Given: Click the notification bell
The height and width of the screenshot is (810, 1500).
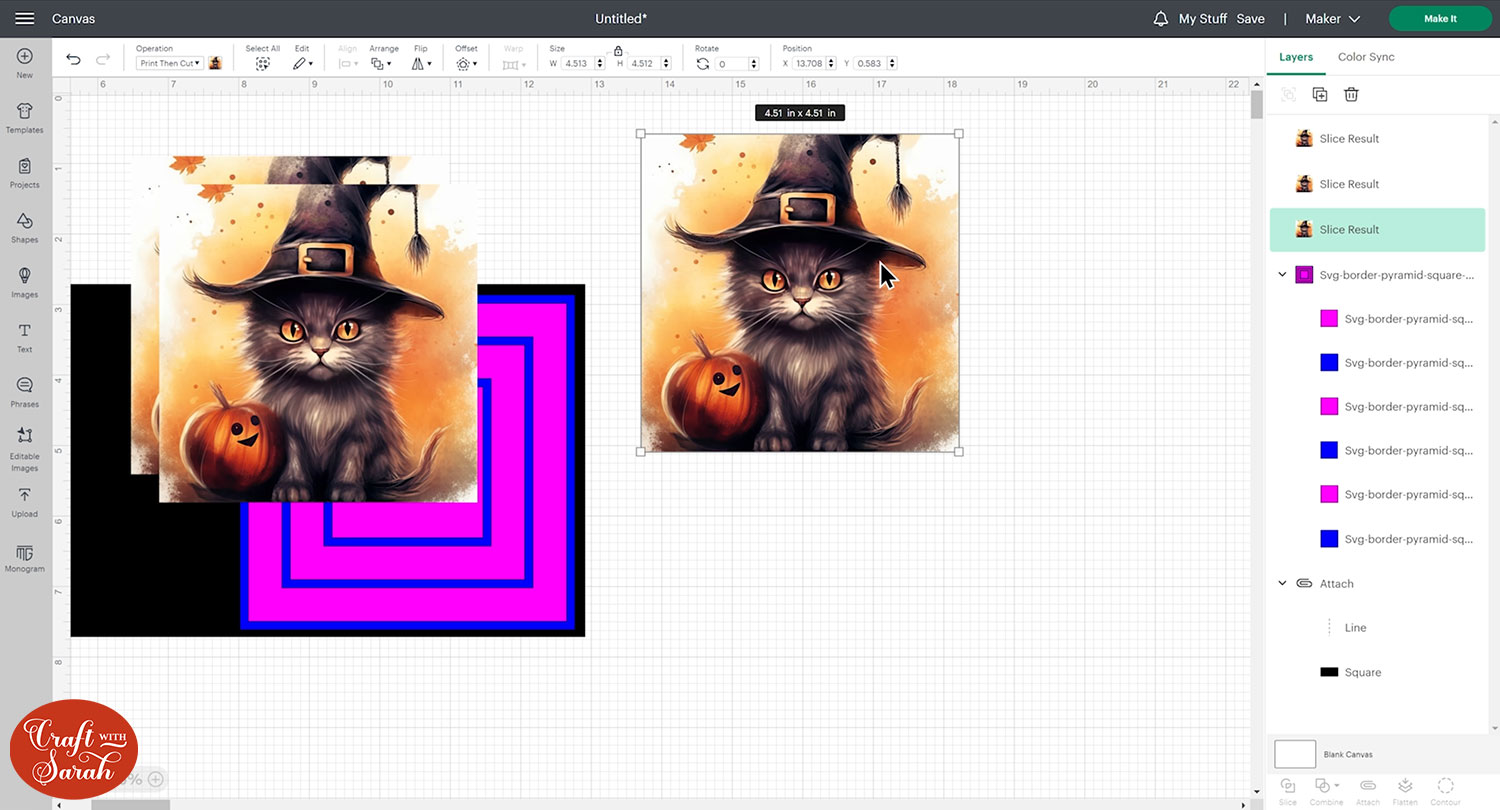Looking at the screenshot, I should coord(1160,18).
